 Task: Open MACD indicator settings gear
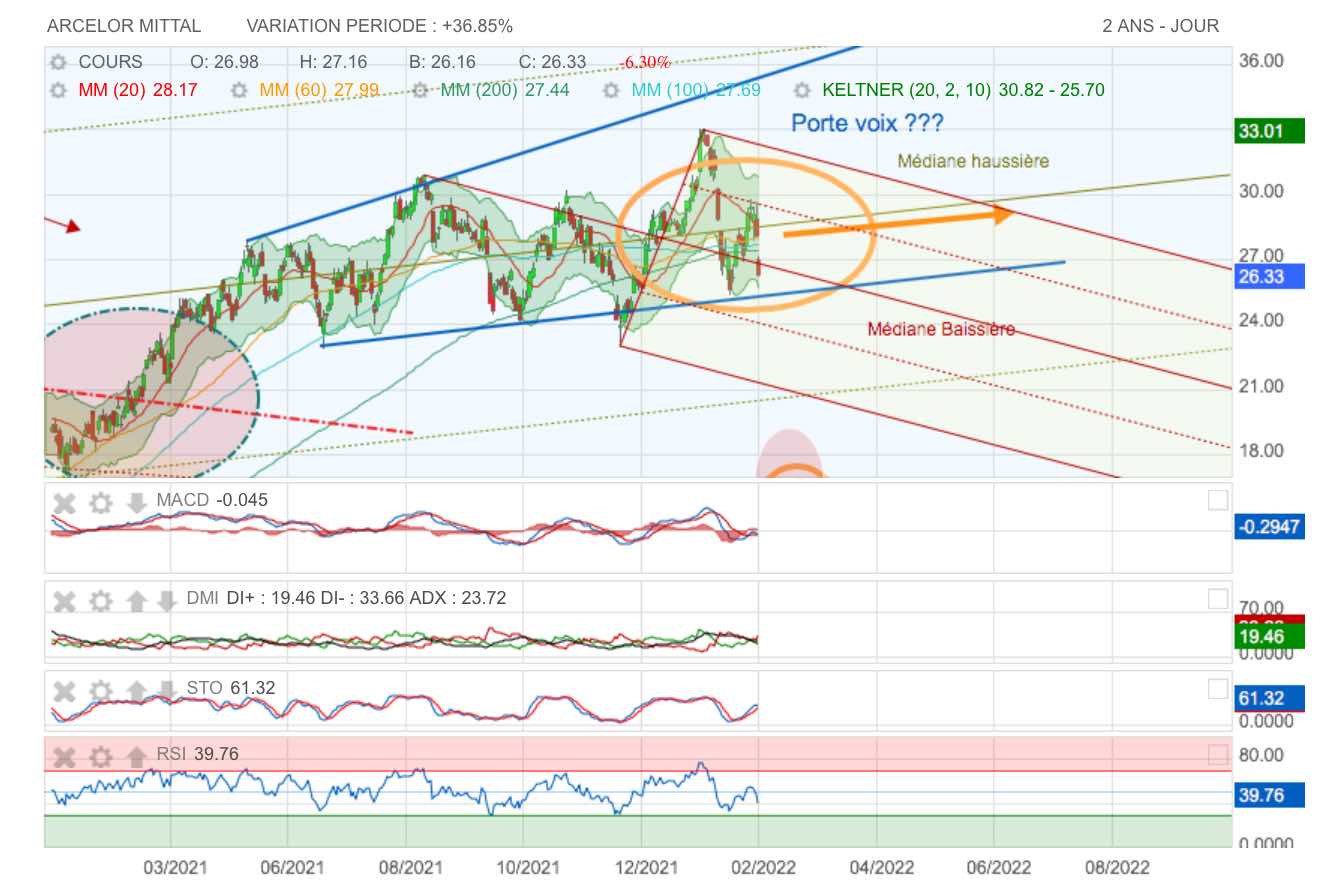[x=100, y=502]
